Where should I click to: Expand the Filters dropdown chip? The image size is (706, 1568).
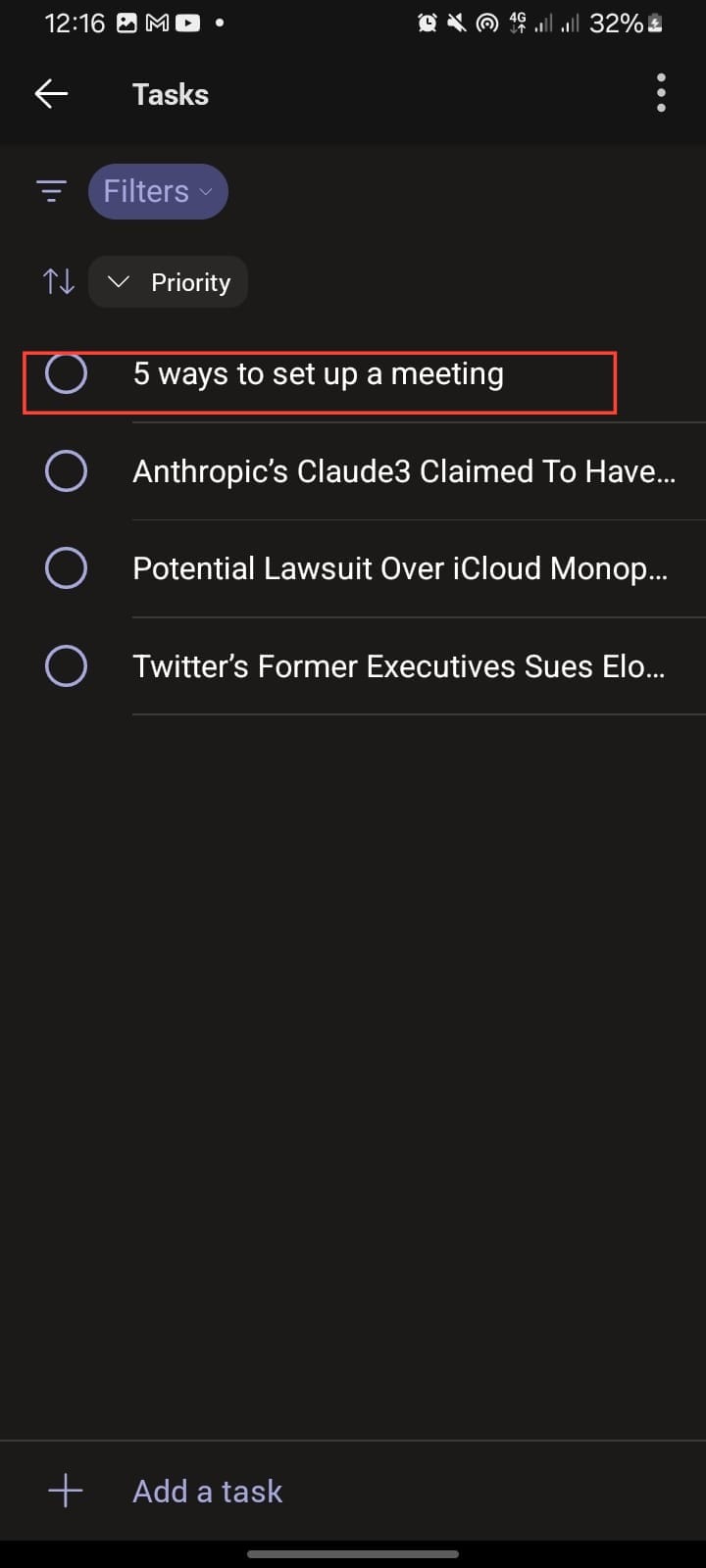158,191
